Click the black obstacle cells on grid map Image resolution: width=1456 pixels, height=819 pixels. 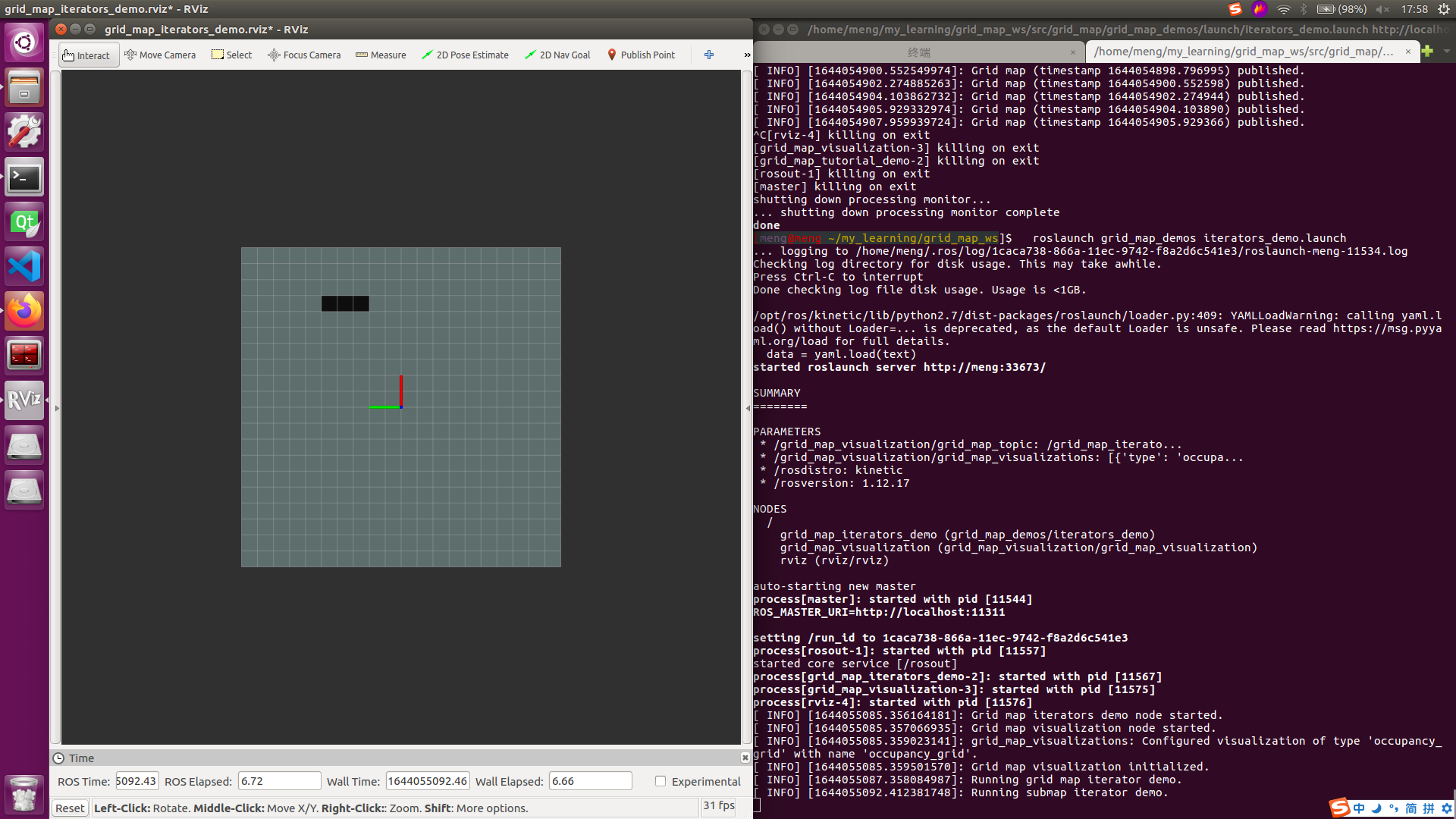[345, 303]
